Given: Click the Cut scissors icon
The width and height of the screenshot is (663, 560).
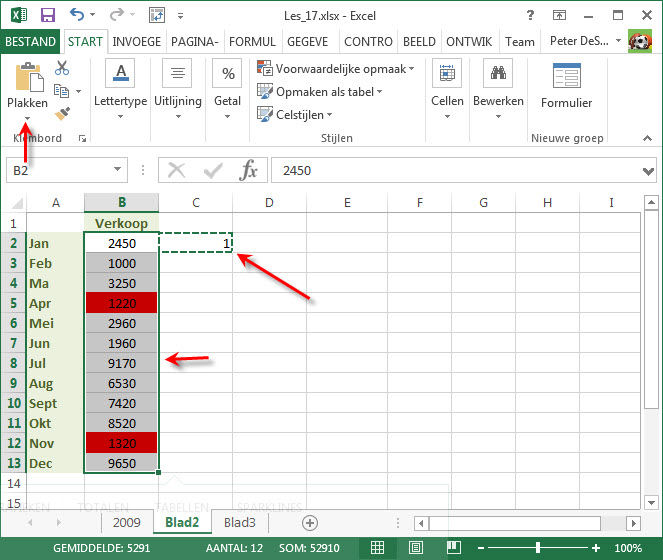Looking at the screenshot, I should [62, 68].
